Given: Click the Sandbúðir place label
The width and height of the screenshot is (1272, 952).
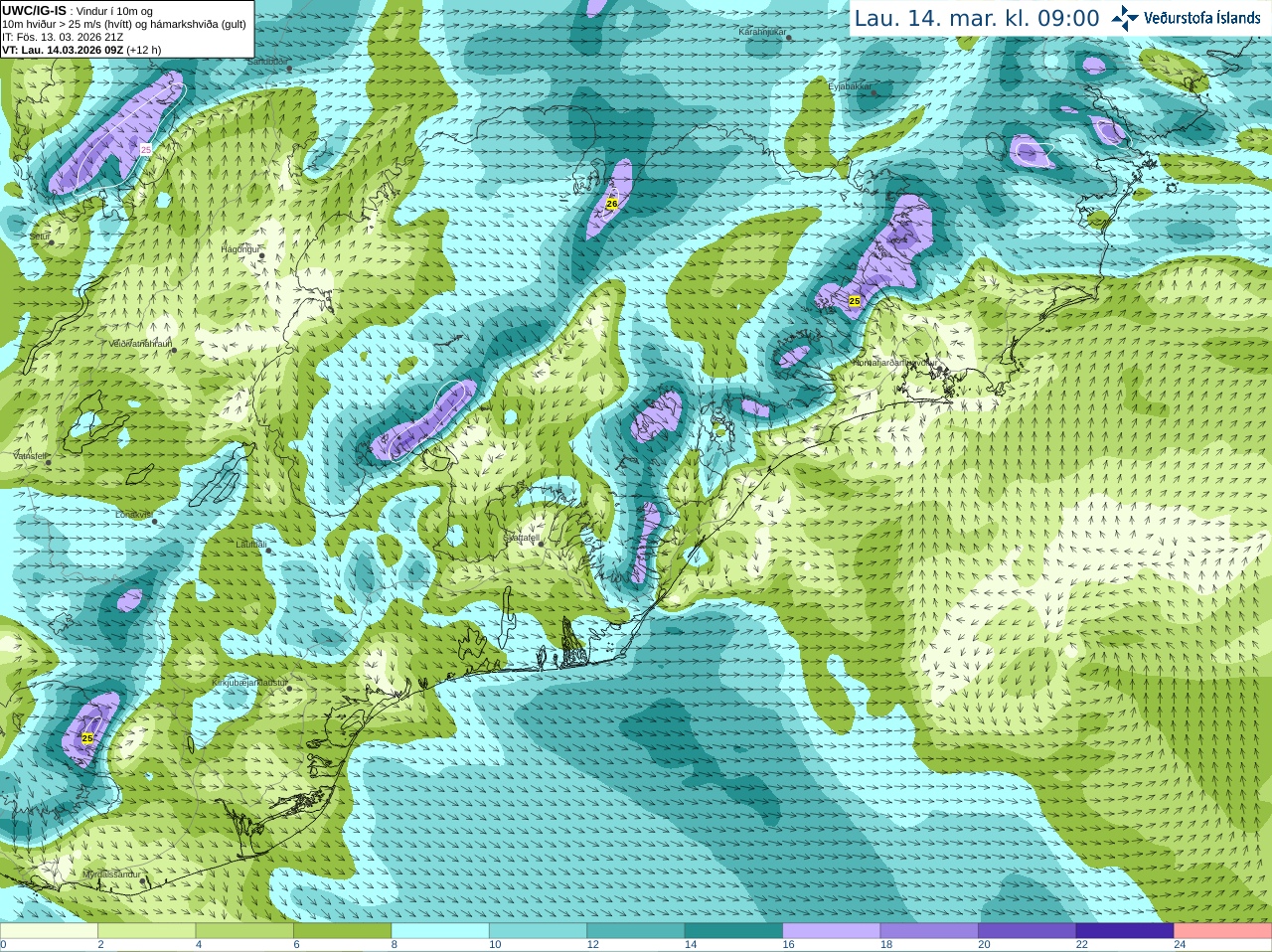Looking at the screenshot, I should point(267,61).
